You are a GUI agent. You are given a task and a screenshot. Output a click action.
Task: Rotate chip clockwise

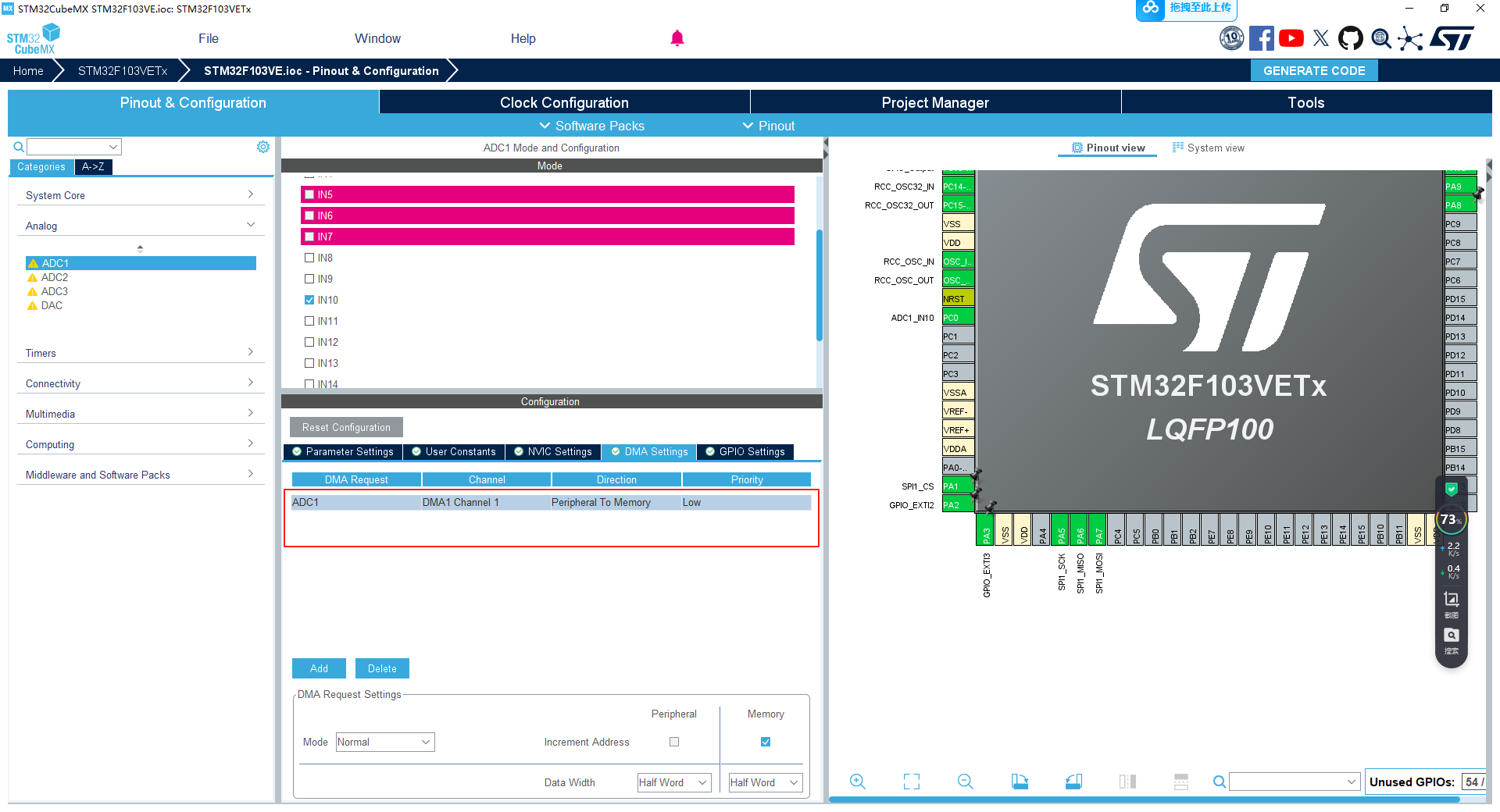tap(1020, 782)
